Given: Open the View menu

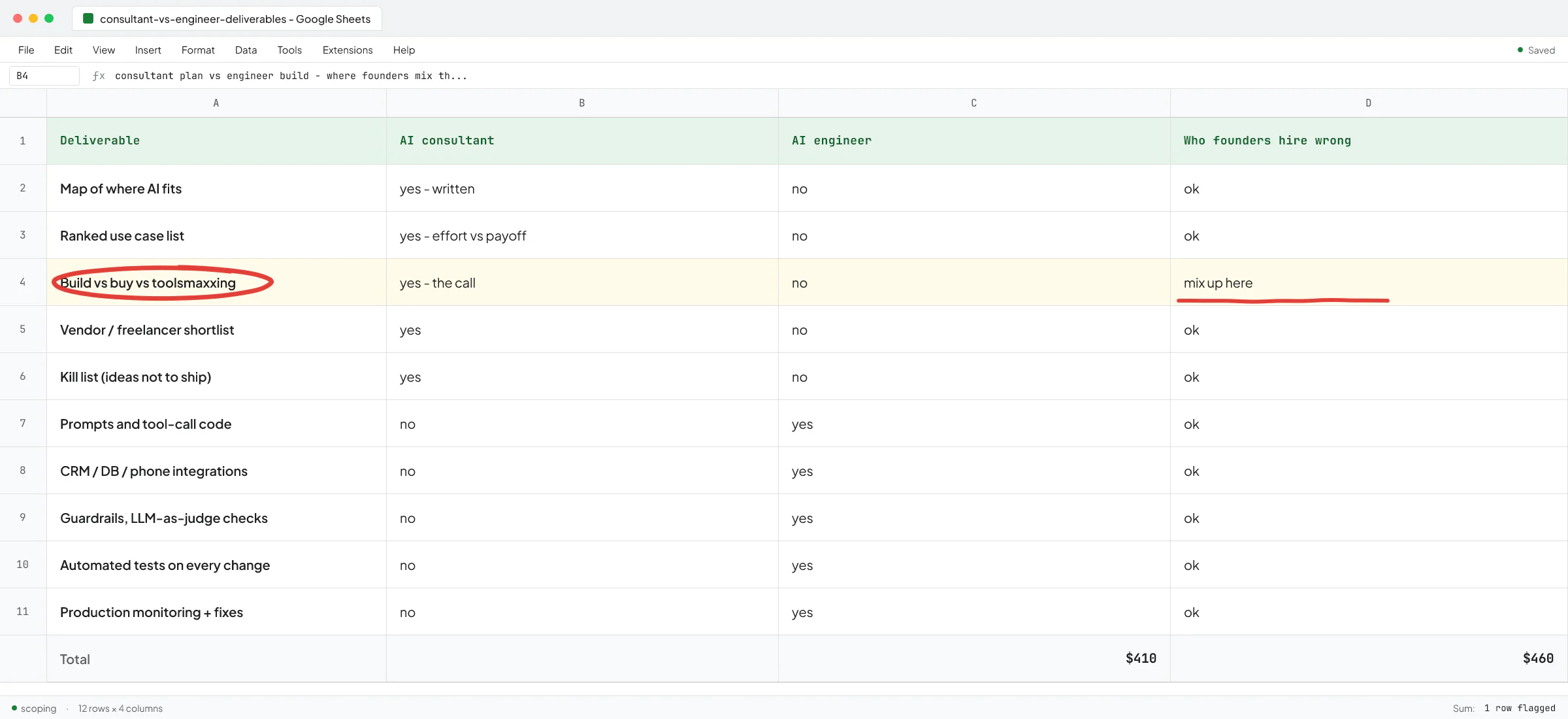Looking at the screenshot, I should 104,50.
